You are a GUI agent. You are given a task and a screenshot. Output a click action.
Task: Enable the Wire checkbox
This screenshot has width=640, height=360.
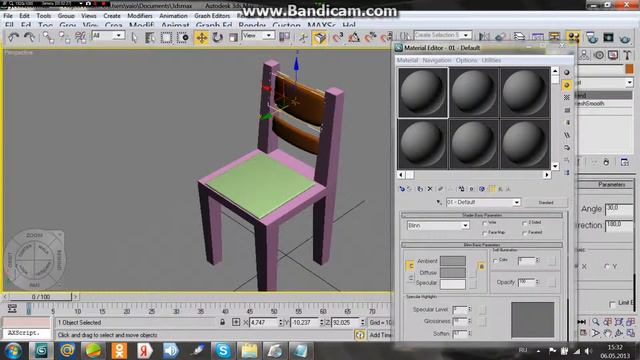click(485, 223)
